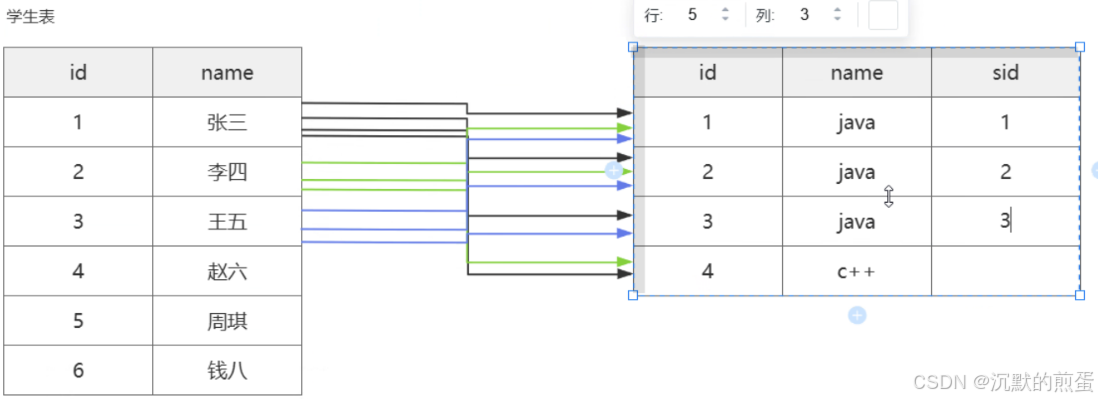Select the bottom-left table resize handle
The width and height of the screenshot is (1098, 399).
(x=633, y=295)
